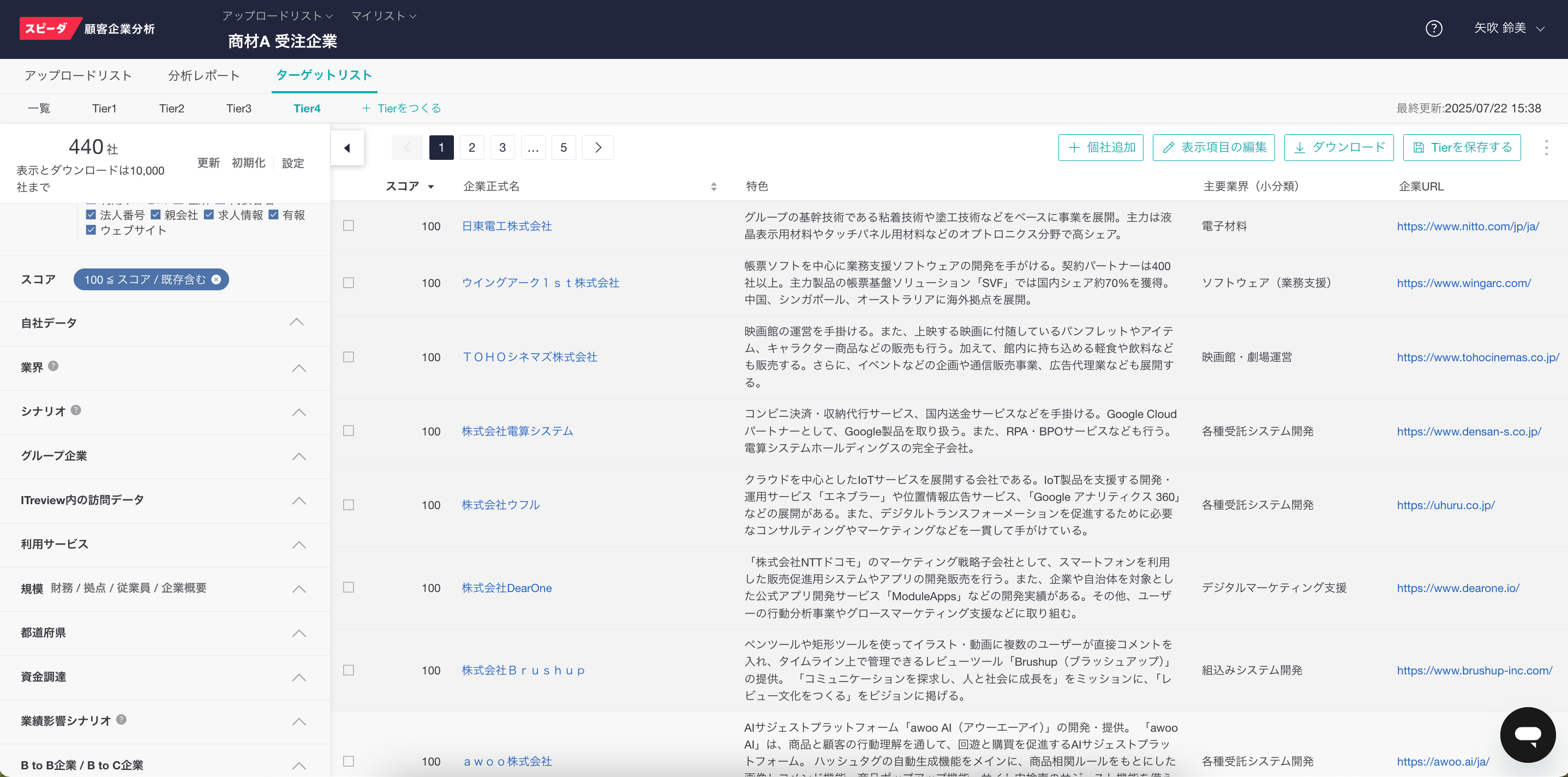Click the help question mark icon
Image resolution: width=1568 pixels, height=777 pixels.
1433,28
